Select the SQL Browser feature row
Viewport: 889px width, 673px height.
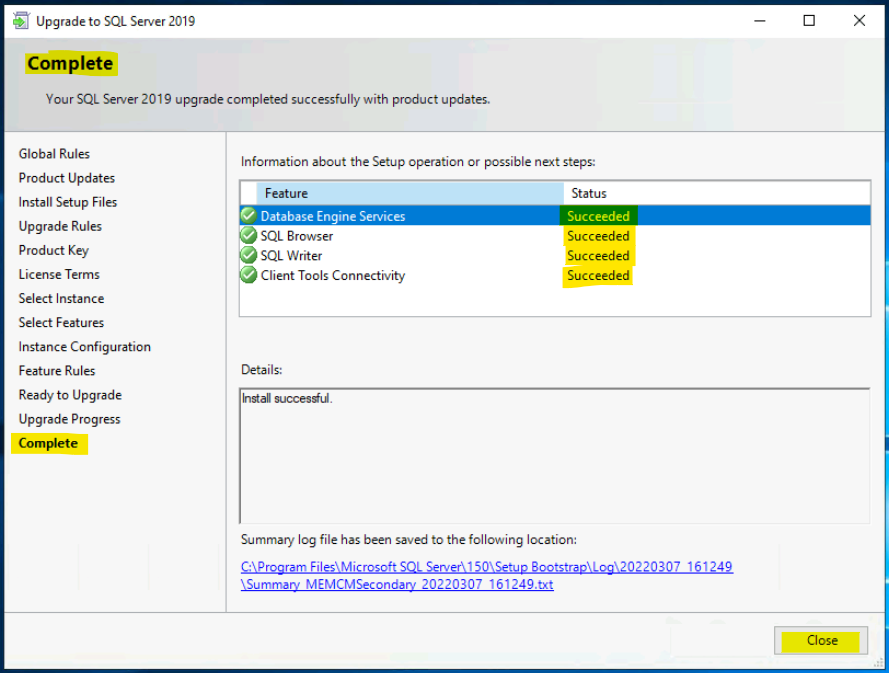555,236
